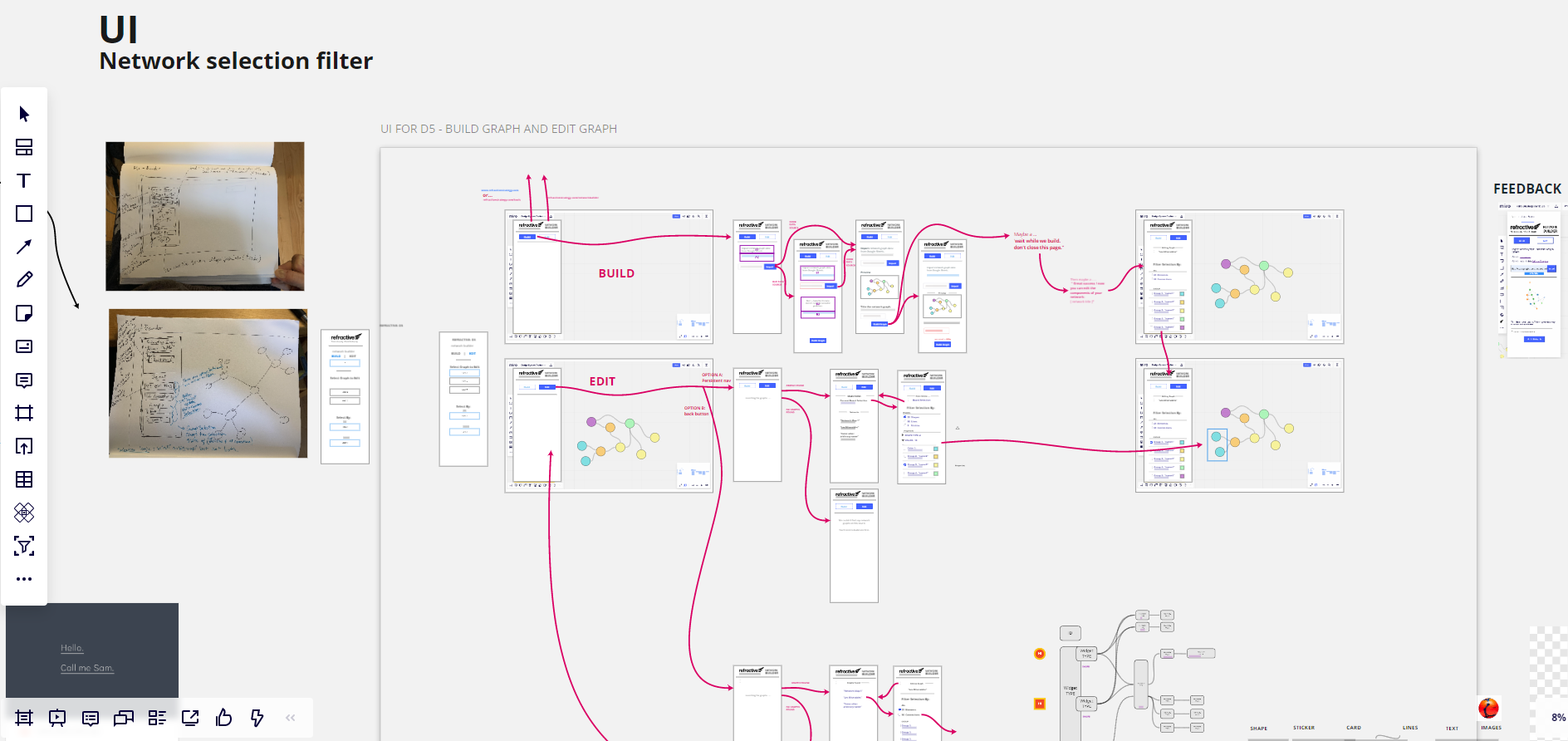
Task: Select the Sticky note tool
Action: pyautogui.click(x=24, y=313)
